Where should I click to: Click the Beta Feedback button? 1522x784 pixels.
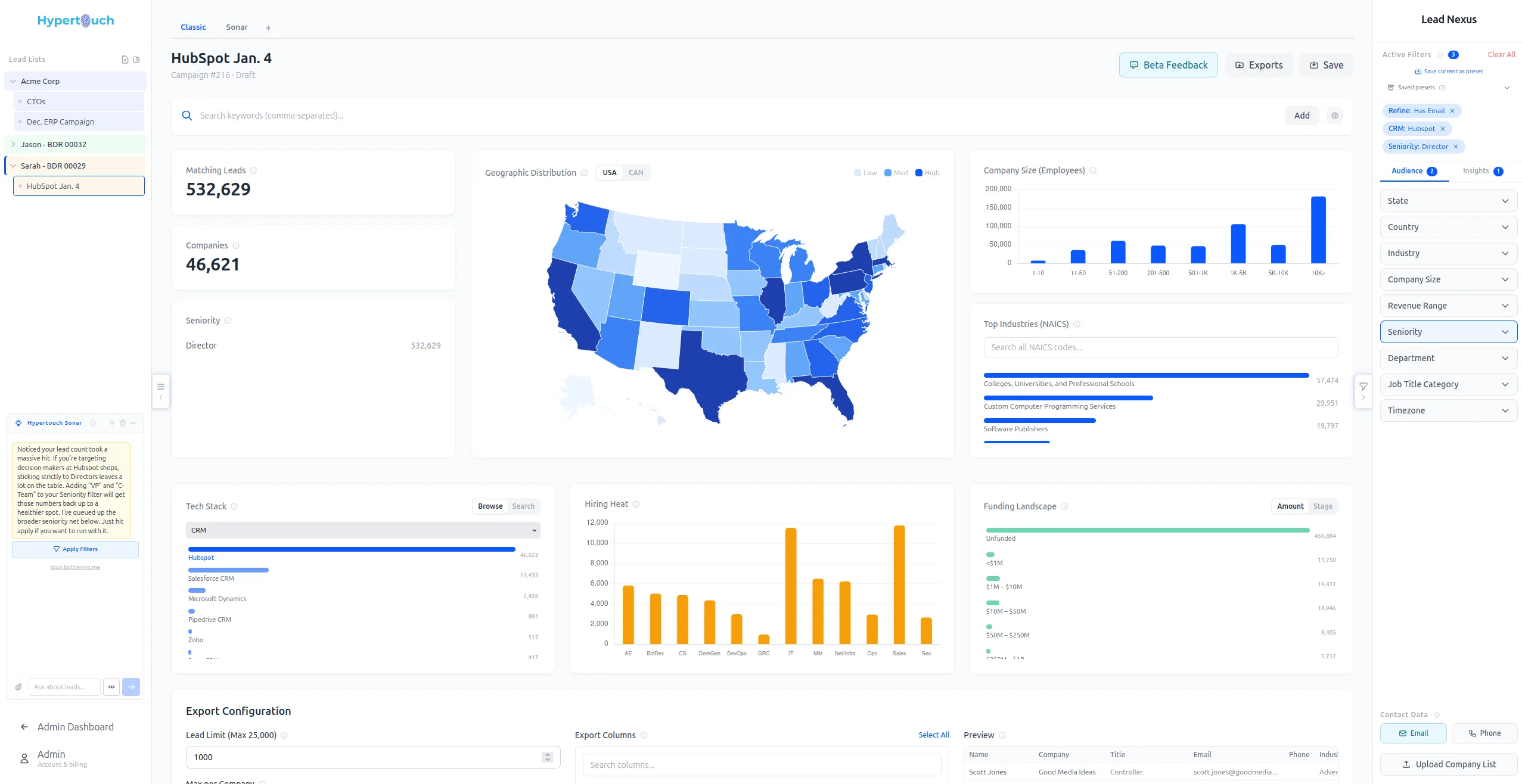click(x=1168, y=65)
